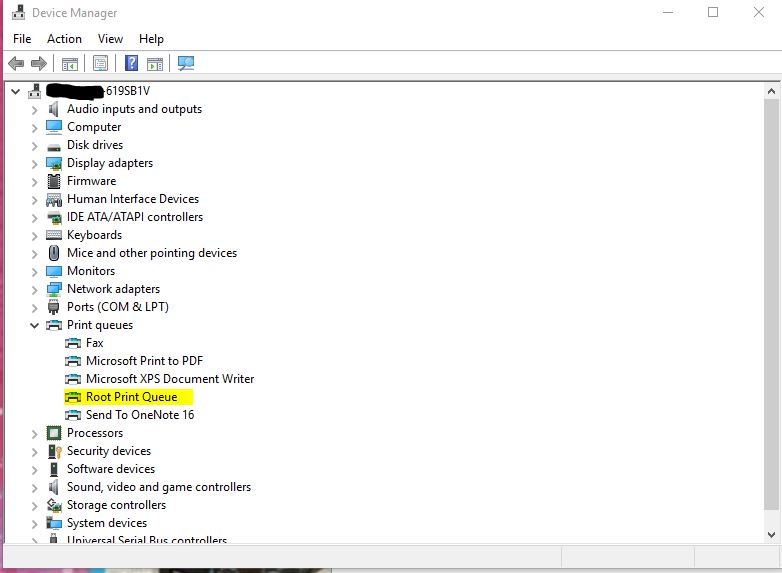
Task: Select the Root Print Queue entry
Action: pos(132,396)
